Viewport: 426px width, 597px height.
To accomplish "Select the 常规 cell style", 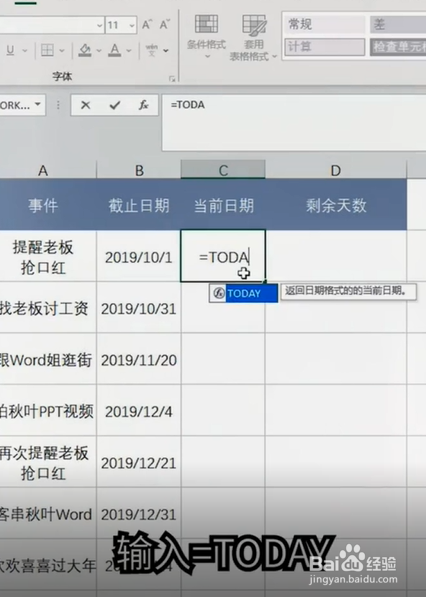I will (324, 25).
